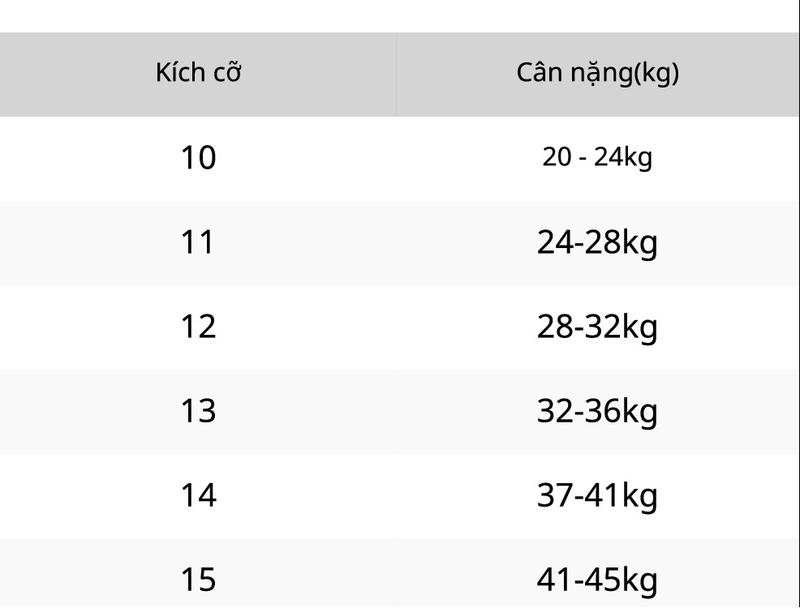Viewport: 800px width, 608px height.
Task: Select size 12 cell
Action: point(198,327)
